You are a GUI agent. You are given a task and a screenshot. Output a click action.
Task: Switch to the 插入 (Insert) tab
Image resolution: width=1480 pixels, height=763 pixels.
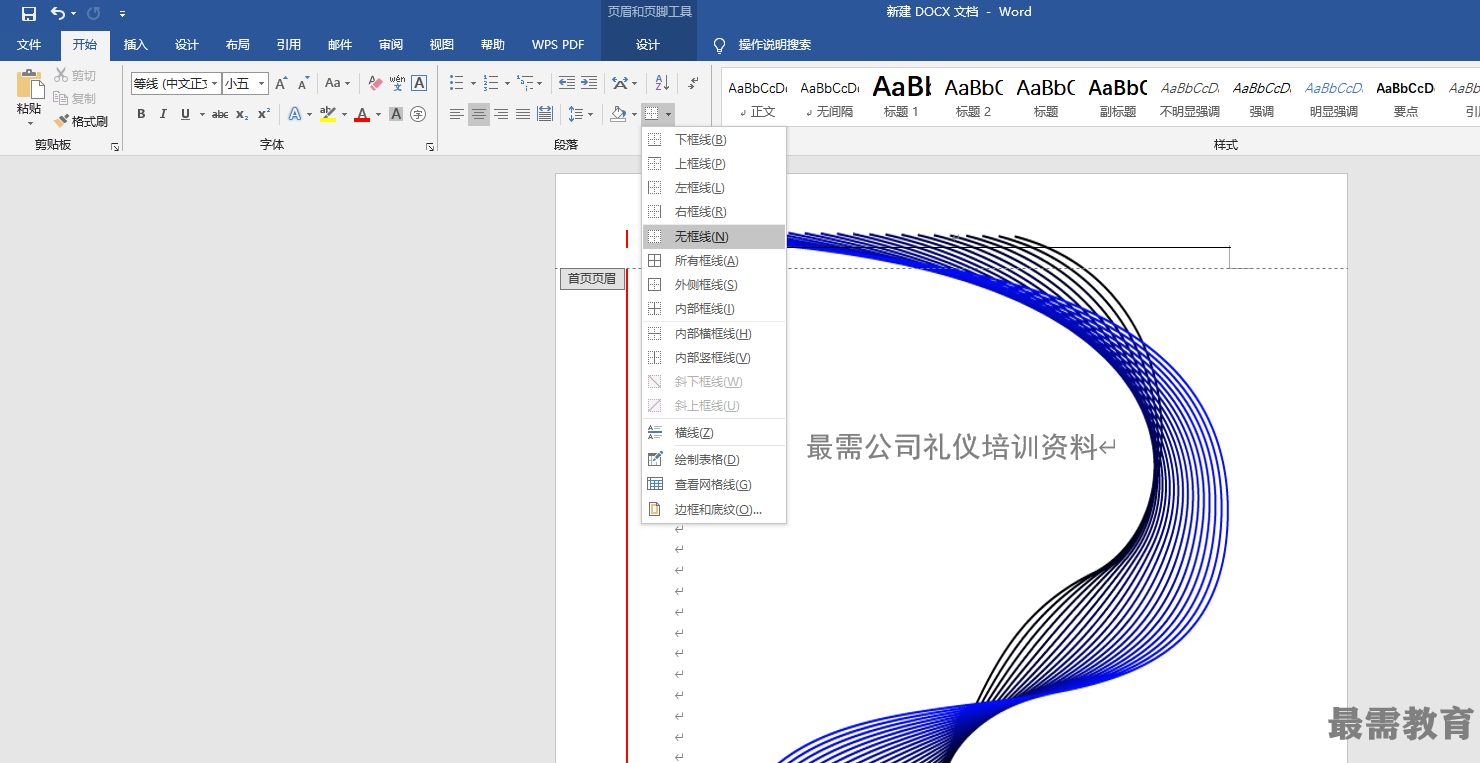click(x=135, y=45)
